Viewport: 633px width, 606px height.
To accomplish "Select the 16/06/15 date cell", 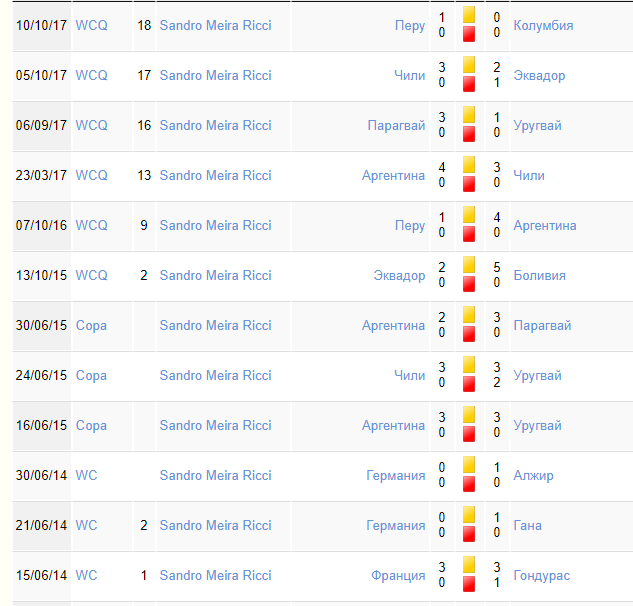I will (x=42, y=426).
